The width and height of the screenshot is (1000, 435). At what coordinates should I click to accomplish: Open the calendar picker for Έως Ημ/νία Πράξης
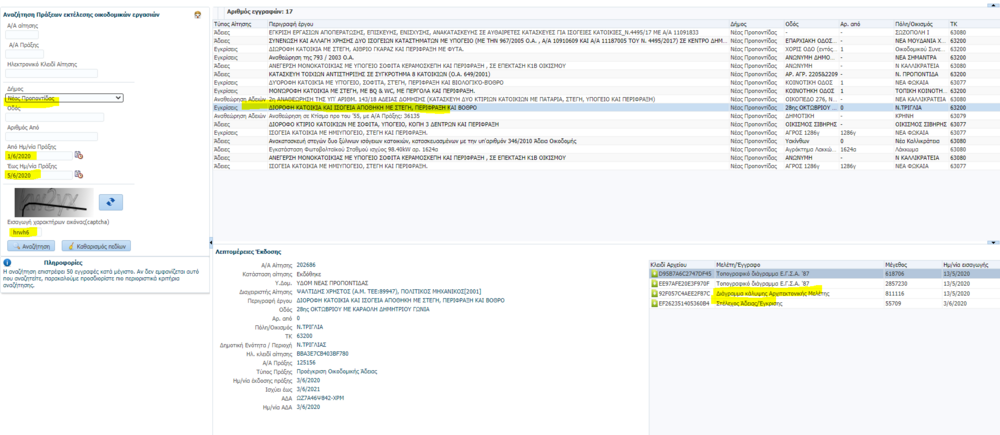pyautogui.click(x=78, y=174)
